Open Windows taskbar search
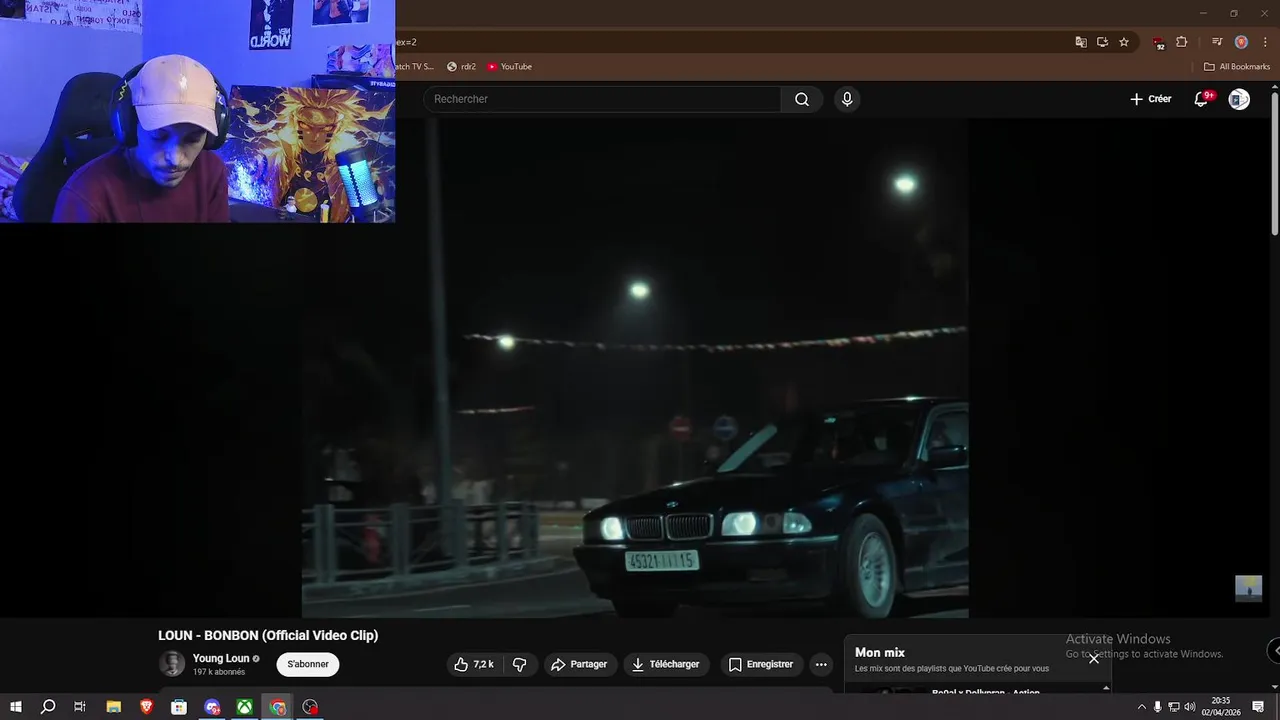The width and height of the screenshot is (1280, 720). click(x=48, y=707)
